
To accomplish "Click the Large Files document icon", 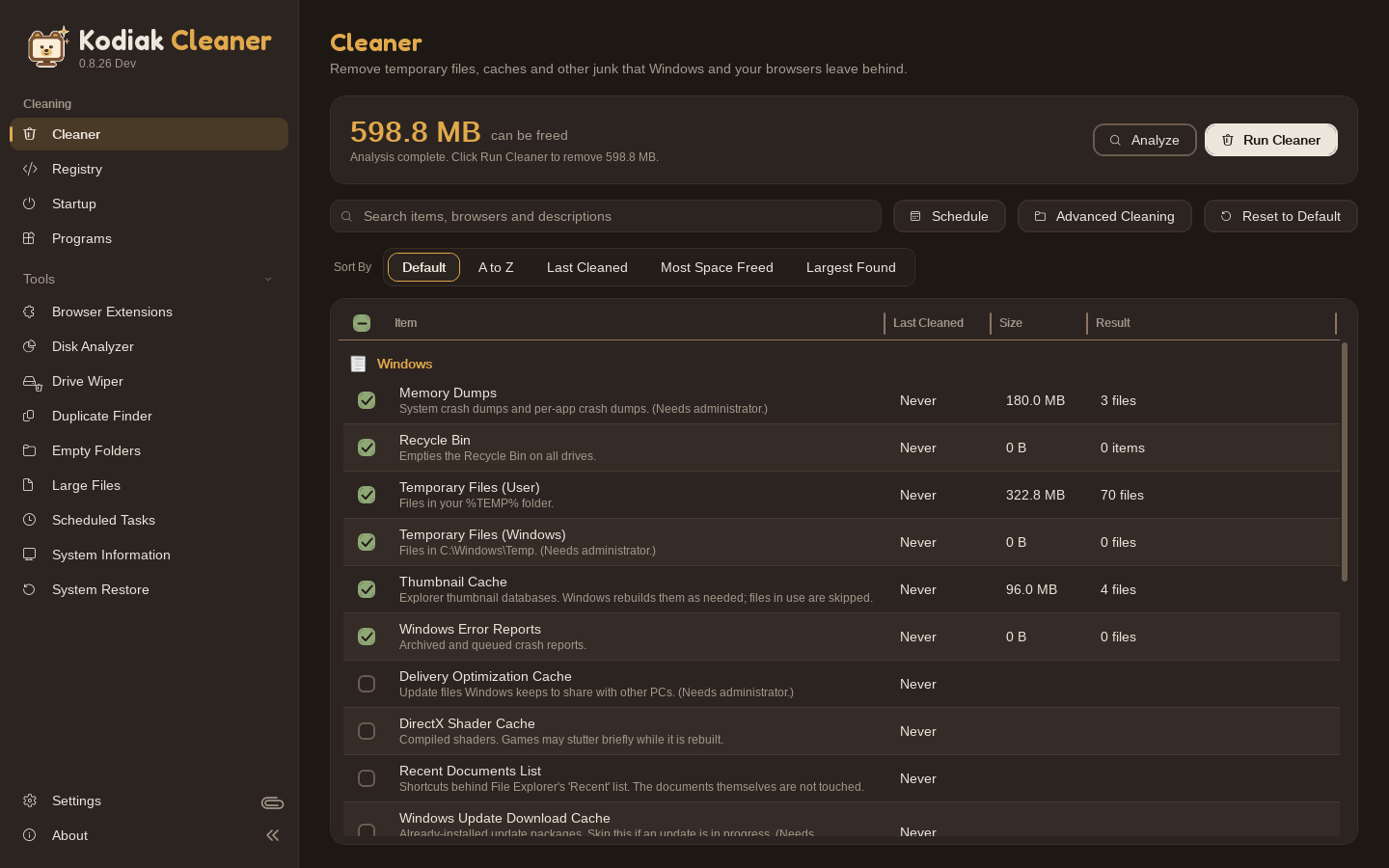I will [x=30, y=485].
